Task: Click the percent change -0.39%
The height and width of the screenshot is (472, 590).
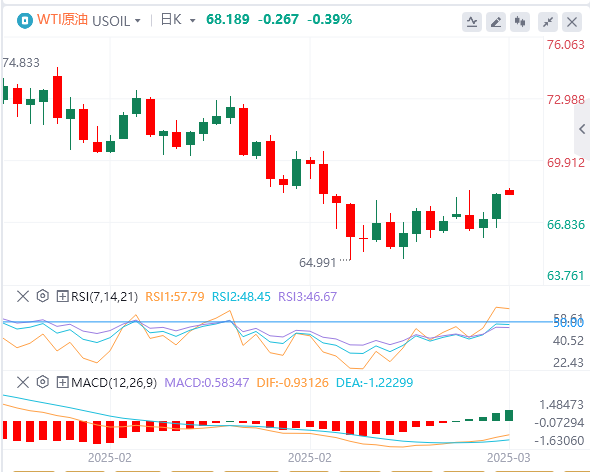Action: tap(330, 19)
